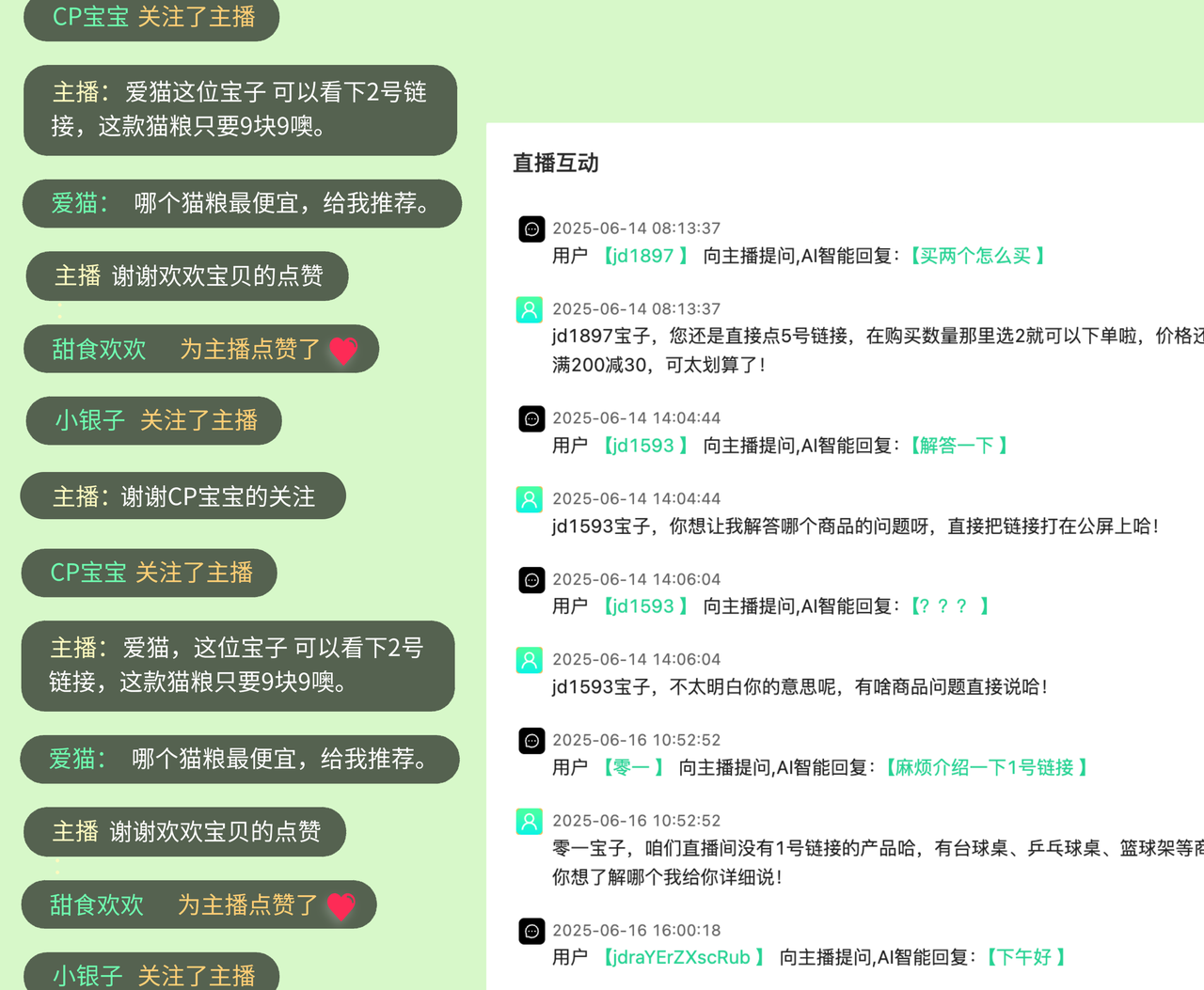Open user link 【零一】
This screenshot has width=1204, height=990.
coord(633,768)
